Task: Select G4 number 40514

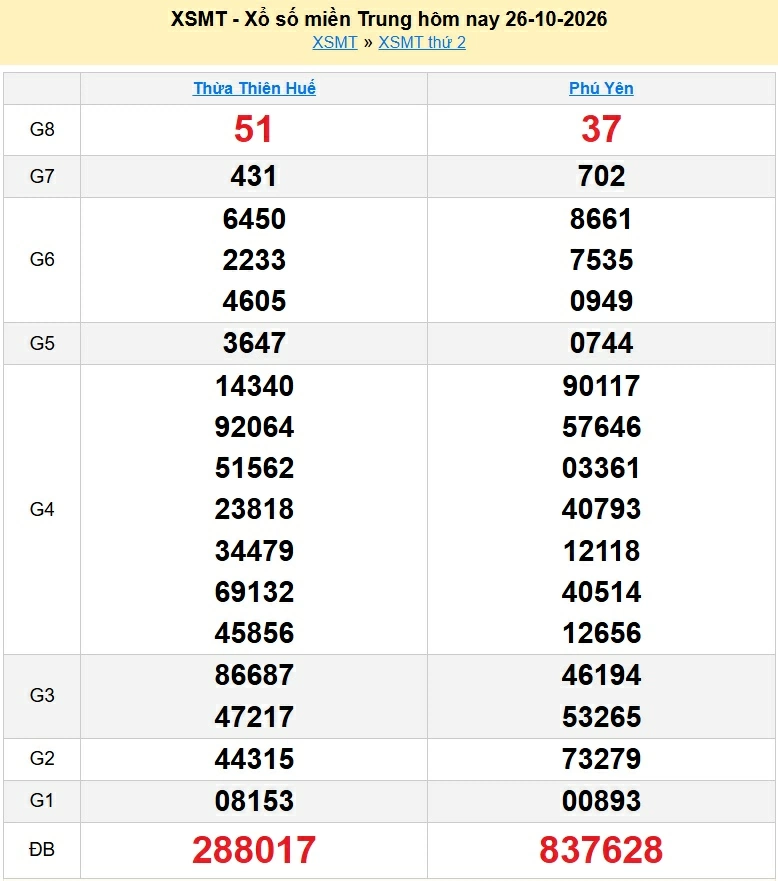Action: tap(601, 592)
